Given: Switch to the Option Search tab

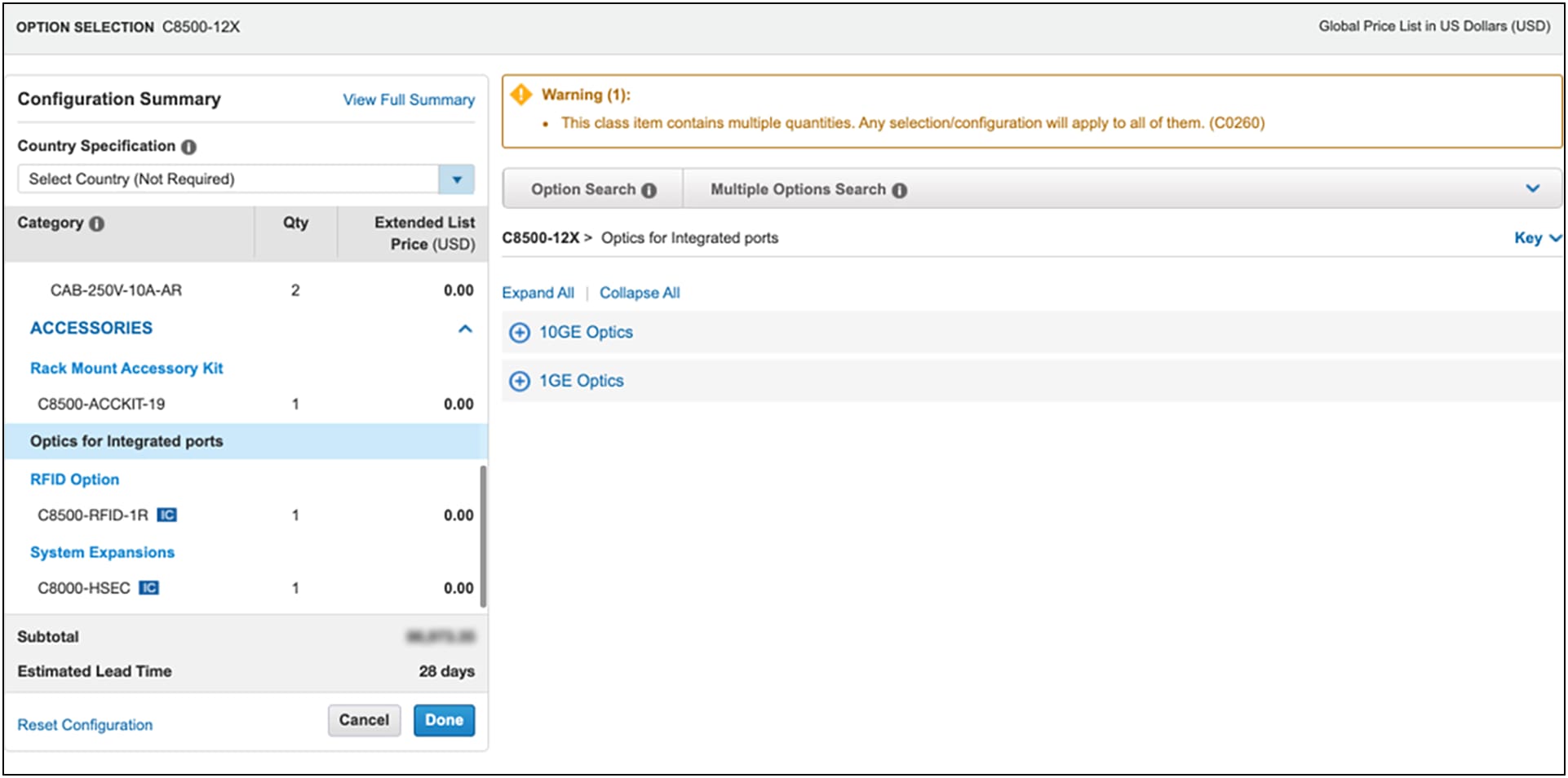Looking at the screenshot, I should tap(583, 189).
